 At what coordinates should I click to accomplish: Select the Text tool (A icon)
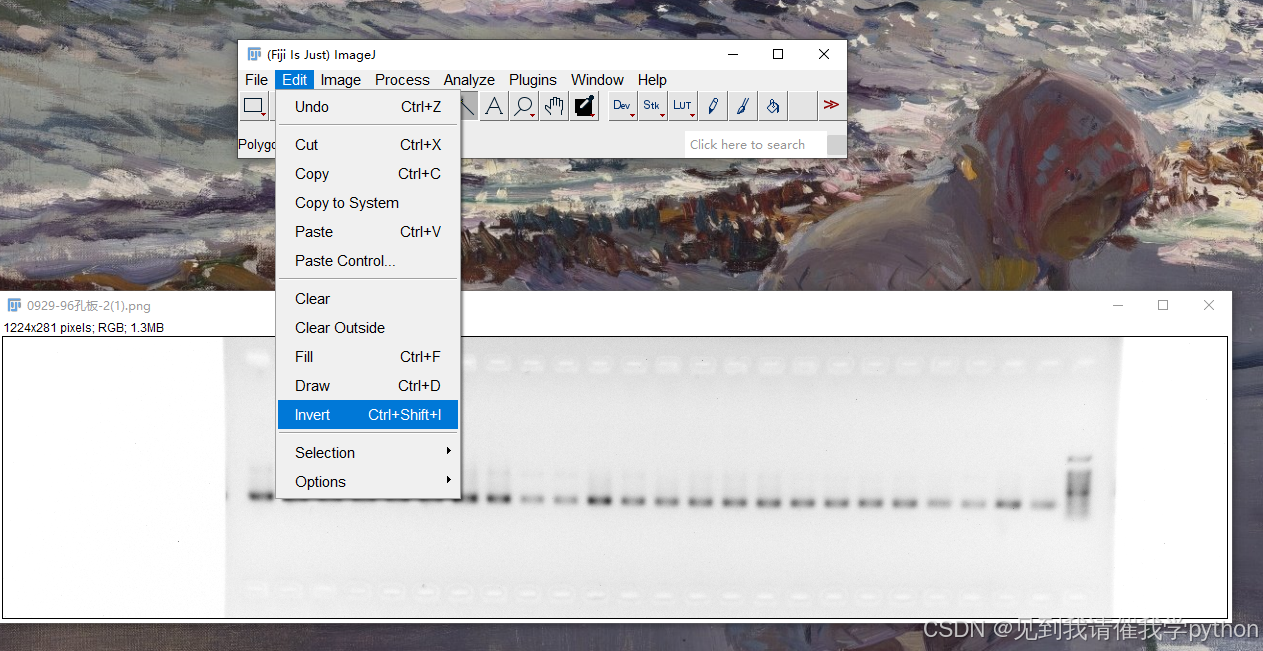(494, 106)
